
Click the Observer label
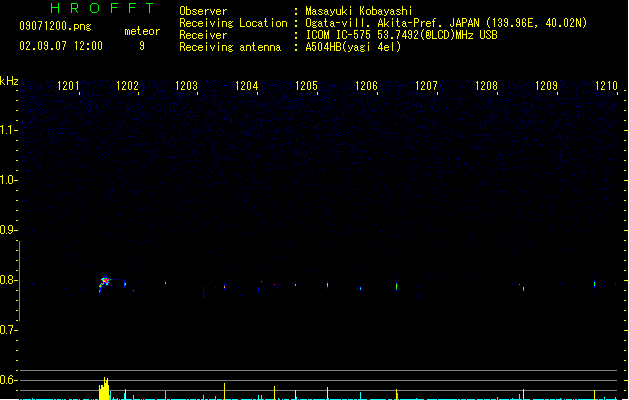point(203,11)
